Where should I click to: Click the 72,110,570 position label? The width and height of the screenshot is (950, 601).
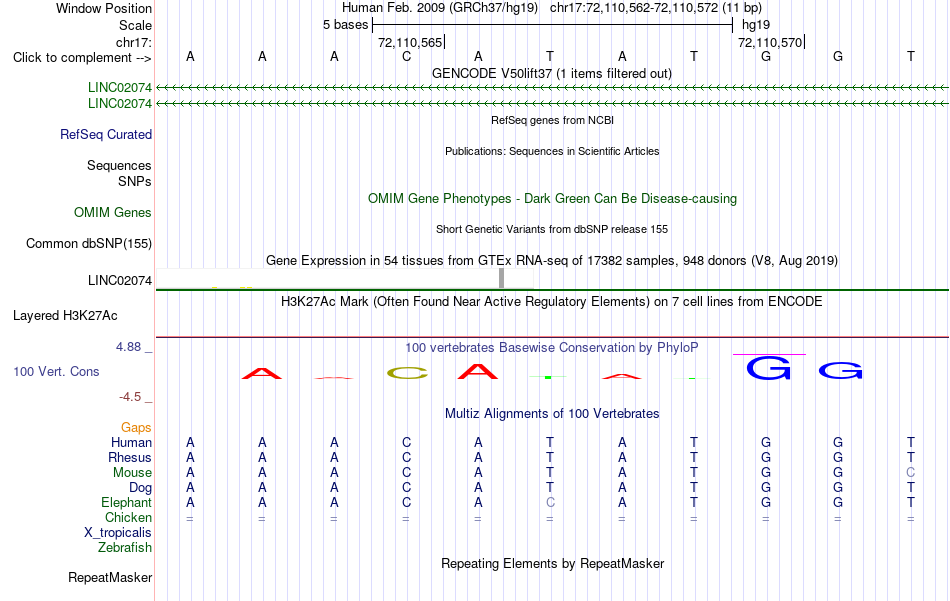tap(770, 42)
